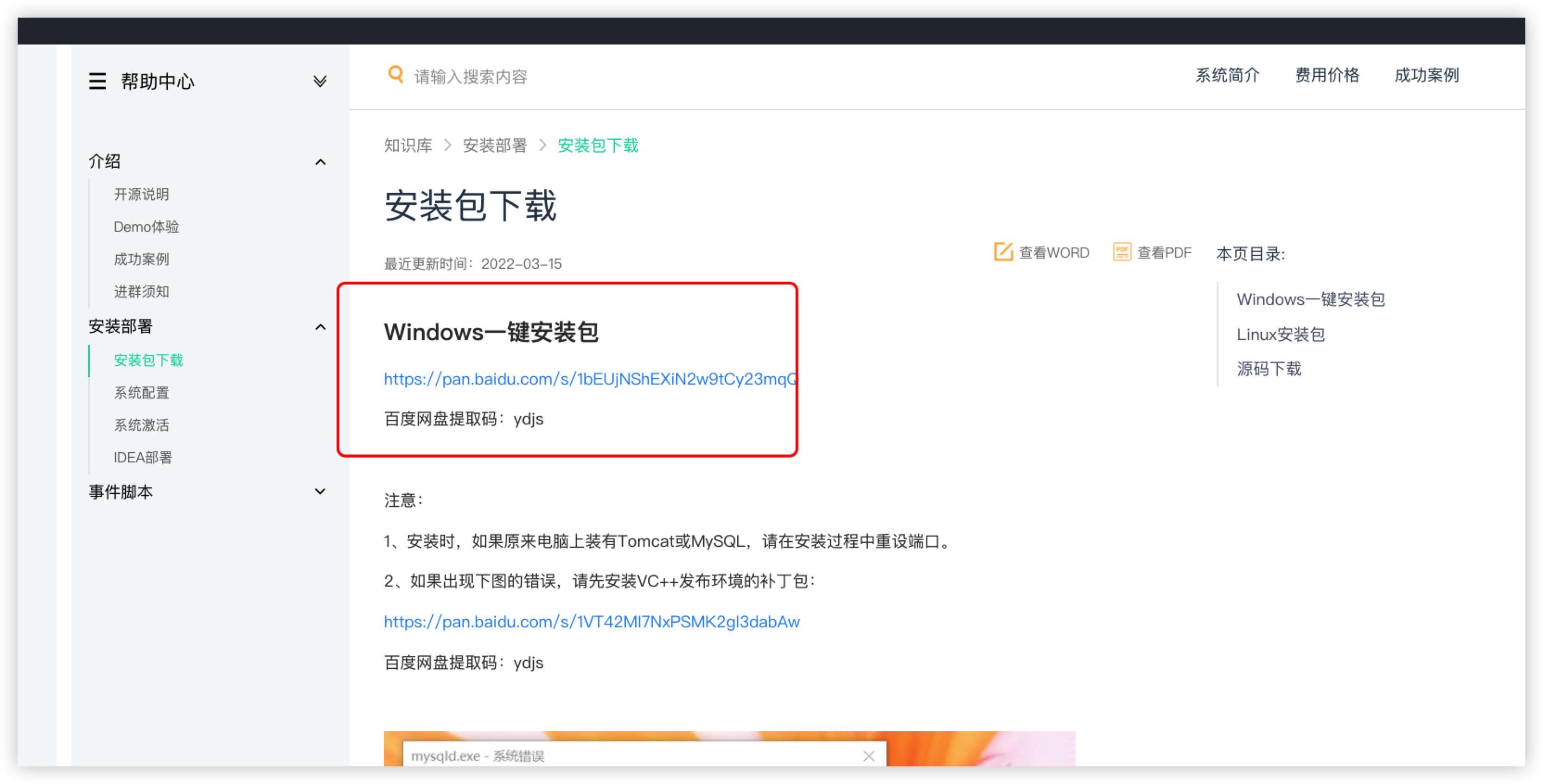
Task: Select IDEA部署 in the sidebar
Action: pos(142,458)
